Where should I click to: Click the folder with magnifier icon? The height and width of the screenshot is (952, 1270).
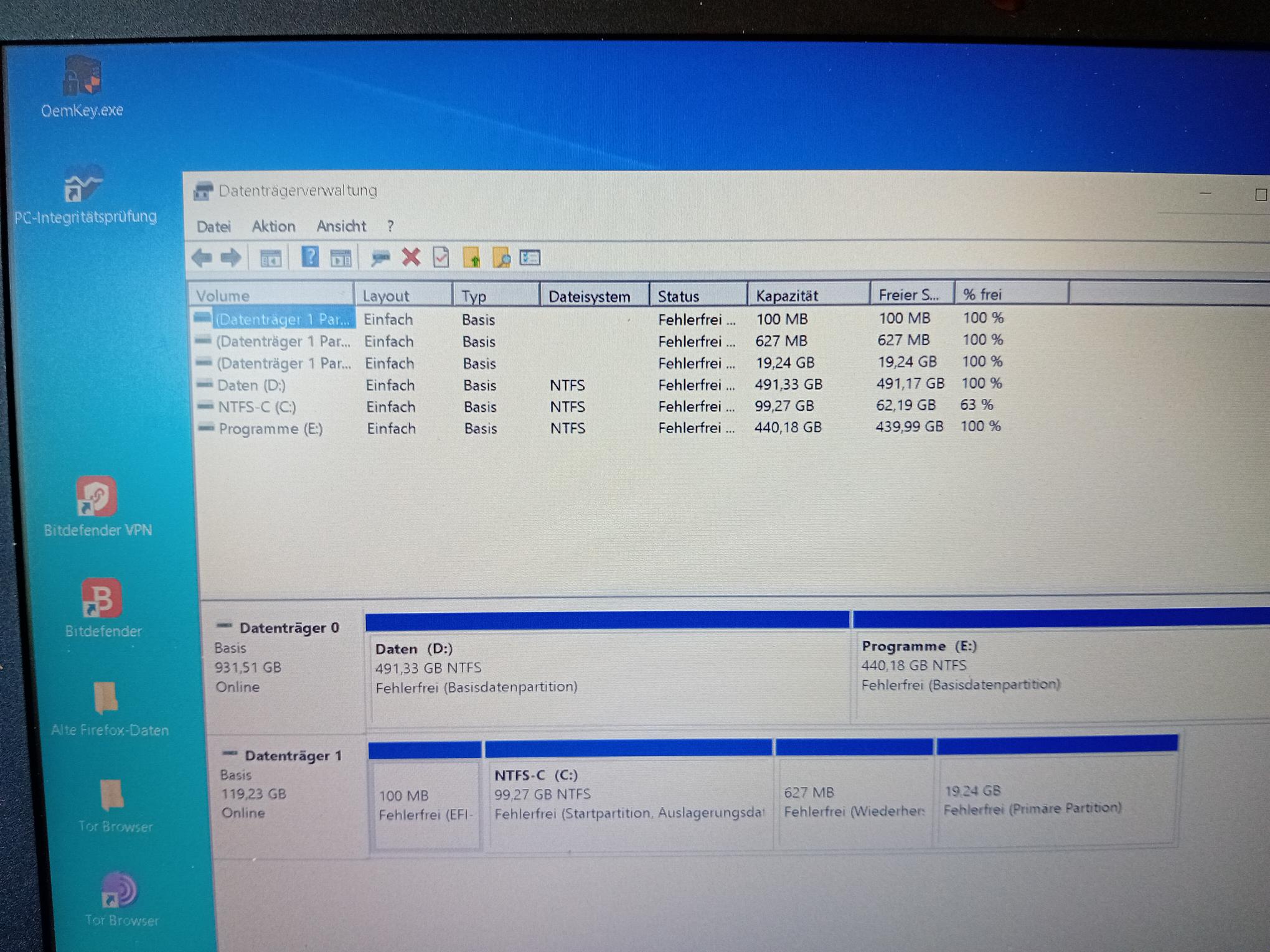[x=501, y=257]
